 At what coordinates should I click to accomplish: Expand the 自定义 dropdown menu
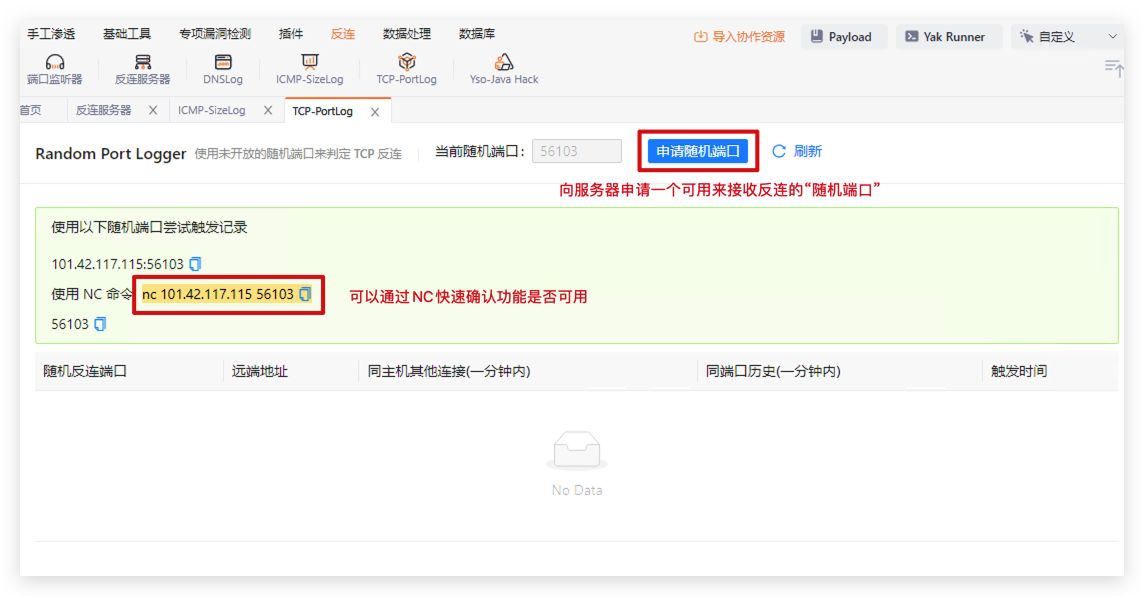point(1066,37)
